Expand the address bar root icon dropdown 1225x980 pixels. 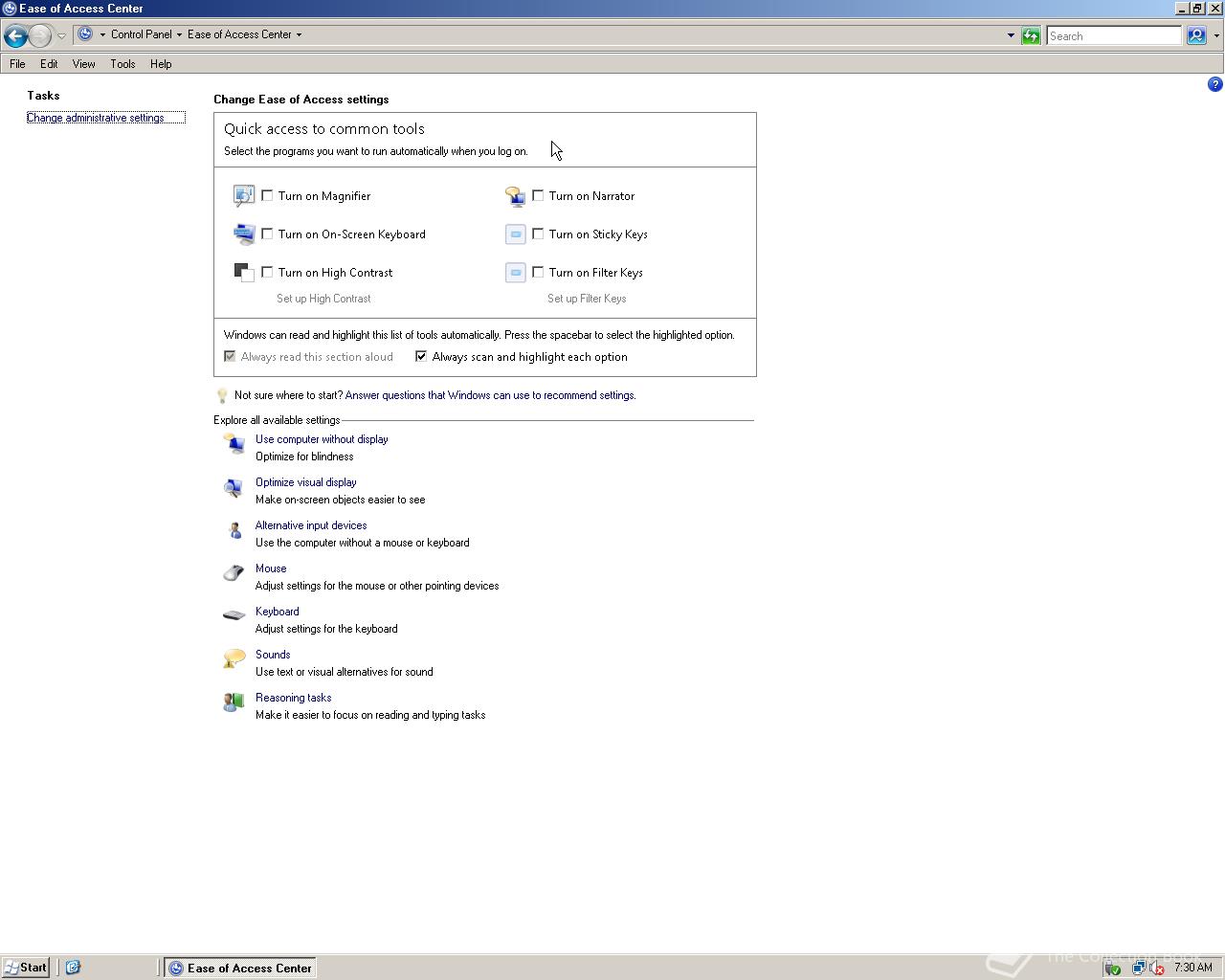tap(102, 34)
